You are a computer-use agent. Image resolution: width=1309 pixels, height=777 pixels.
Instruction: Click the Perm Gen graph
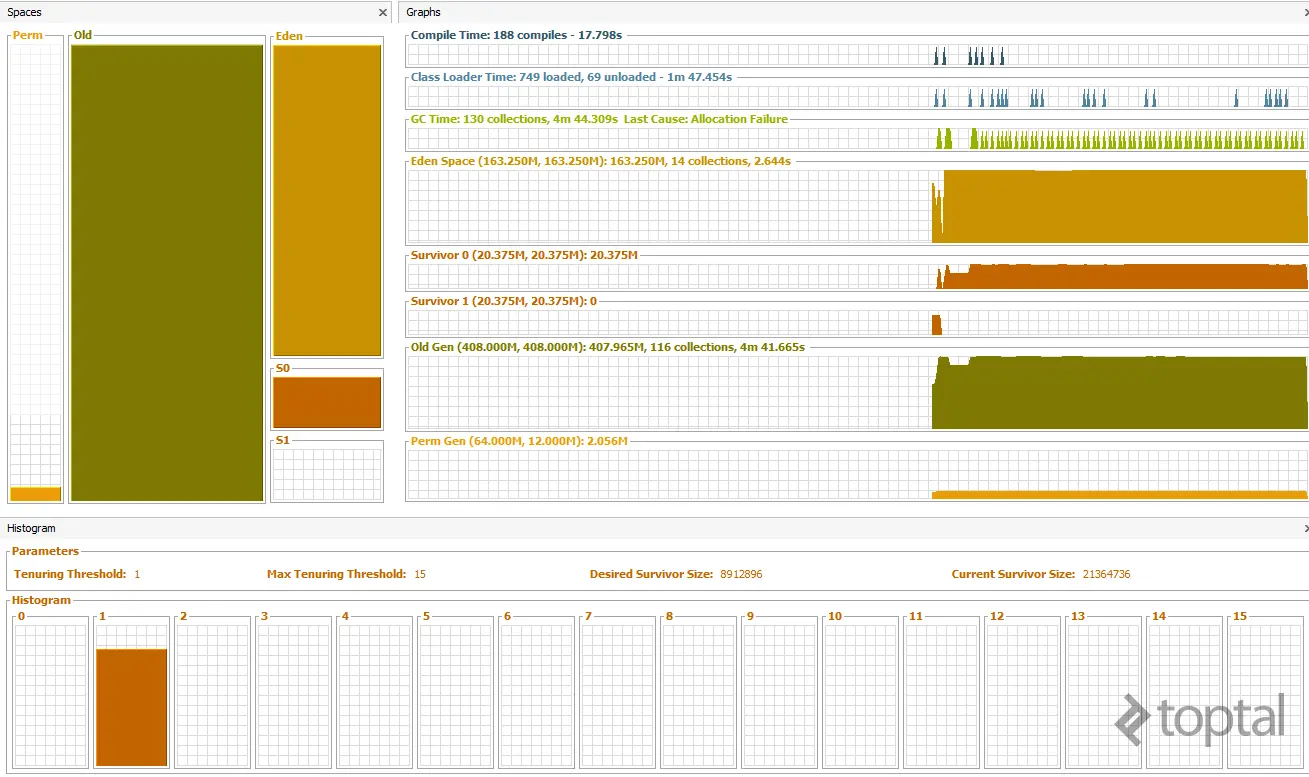pos(857,475)
